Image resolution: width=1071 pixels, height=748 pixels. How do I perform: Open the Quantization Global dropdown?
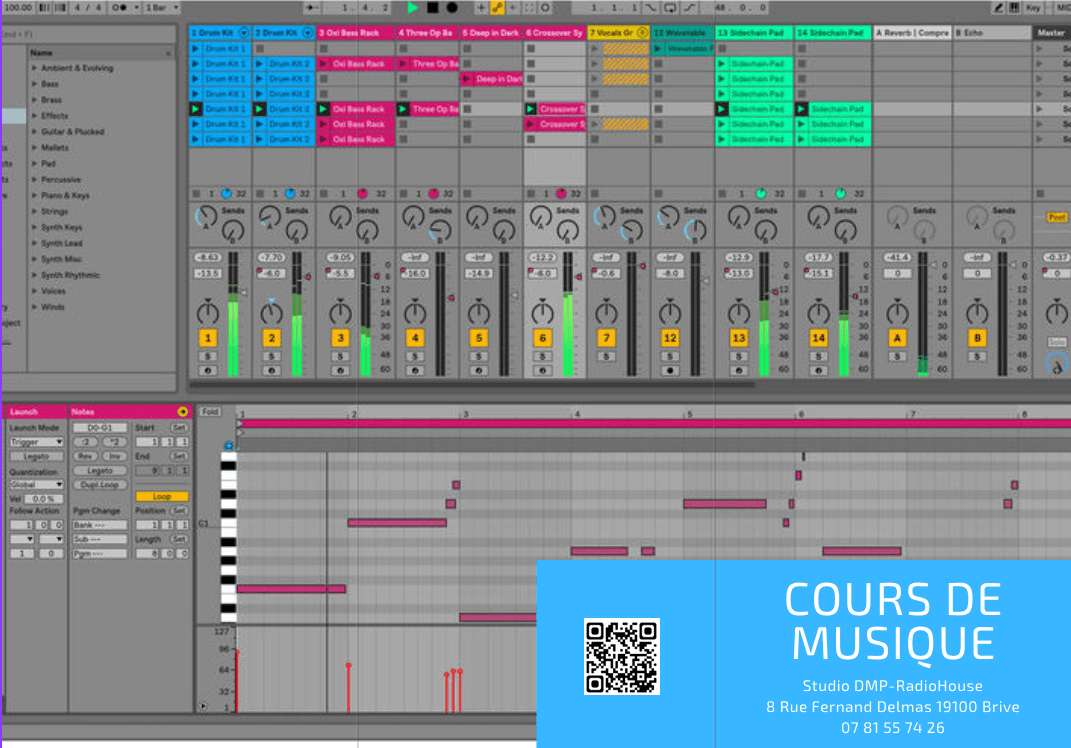click(x=37, y=485)
